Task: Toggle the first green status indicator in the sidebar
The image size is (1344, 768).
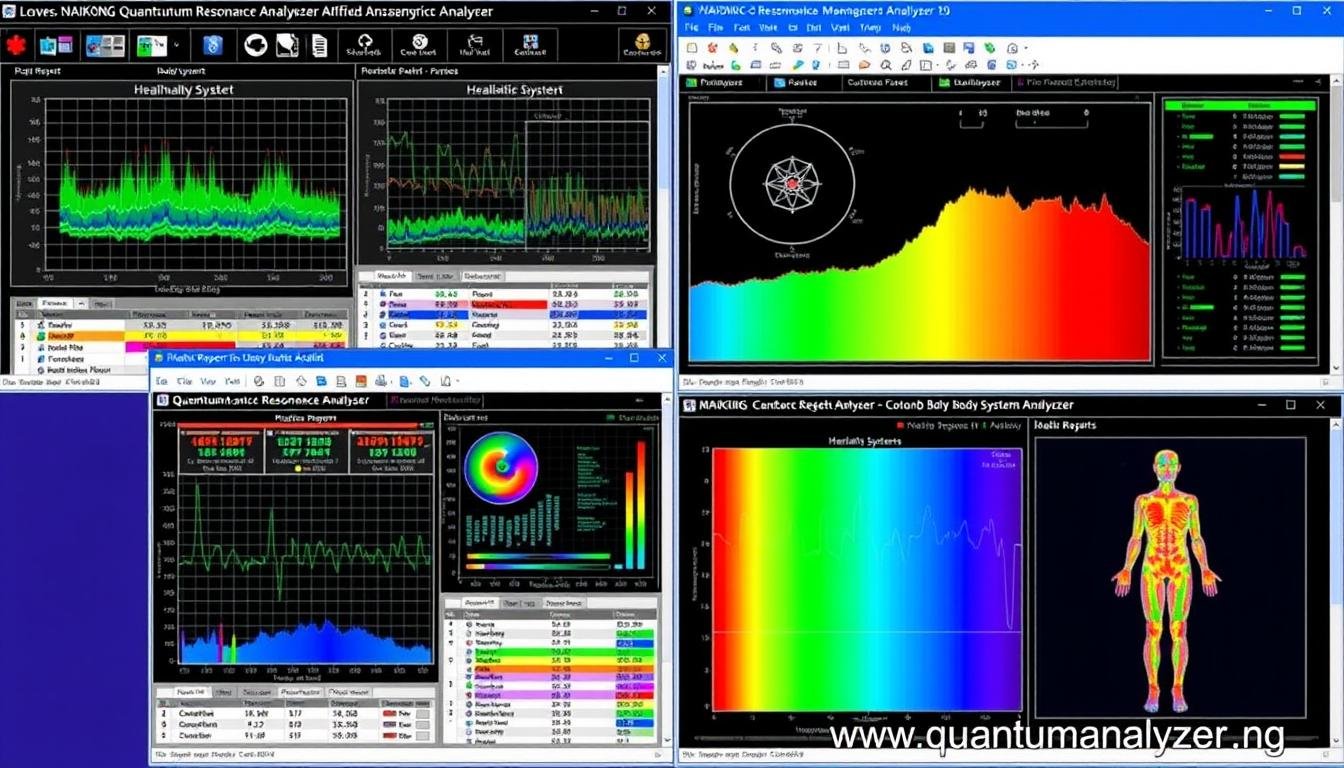Action: [1292, 116]
